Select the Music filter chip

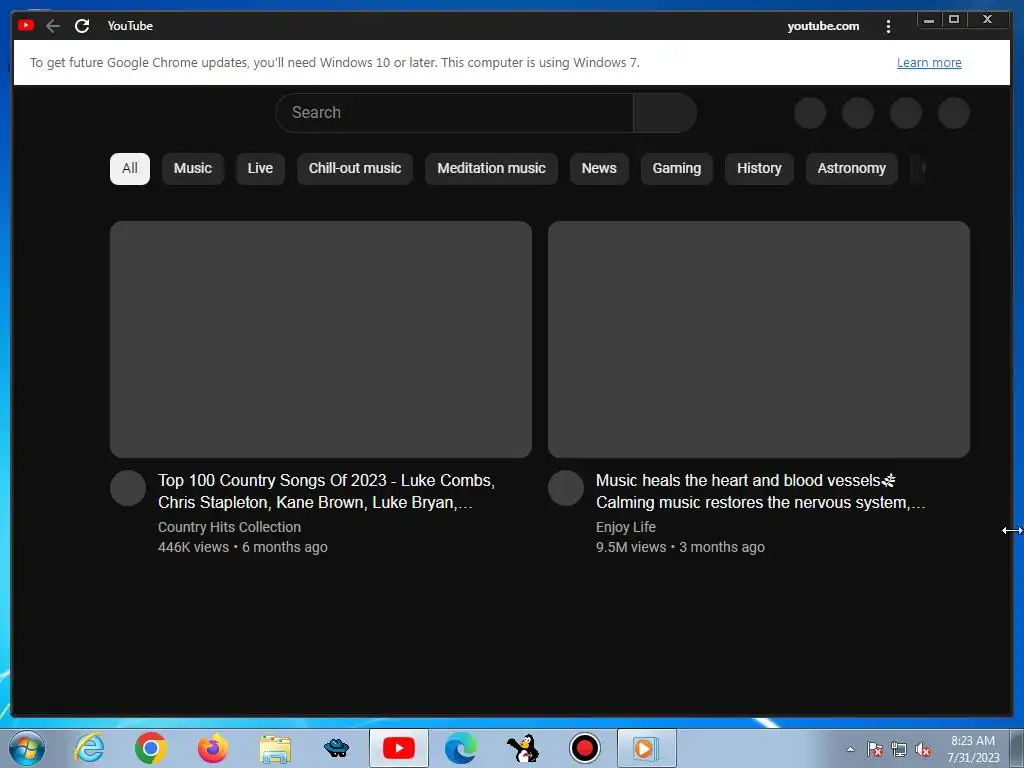pos(193,168)
